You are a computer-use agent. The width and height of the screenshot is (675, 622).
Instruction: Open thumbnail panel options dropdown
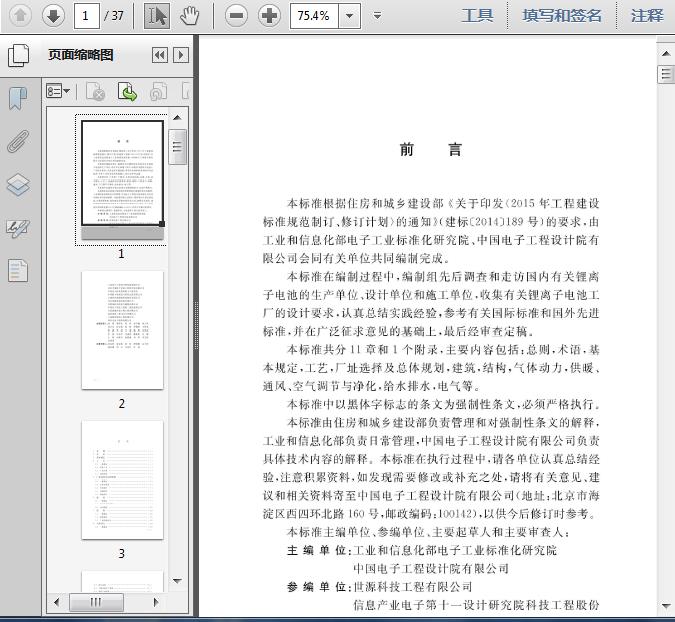[x=58, y=92]
